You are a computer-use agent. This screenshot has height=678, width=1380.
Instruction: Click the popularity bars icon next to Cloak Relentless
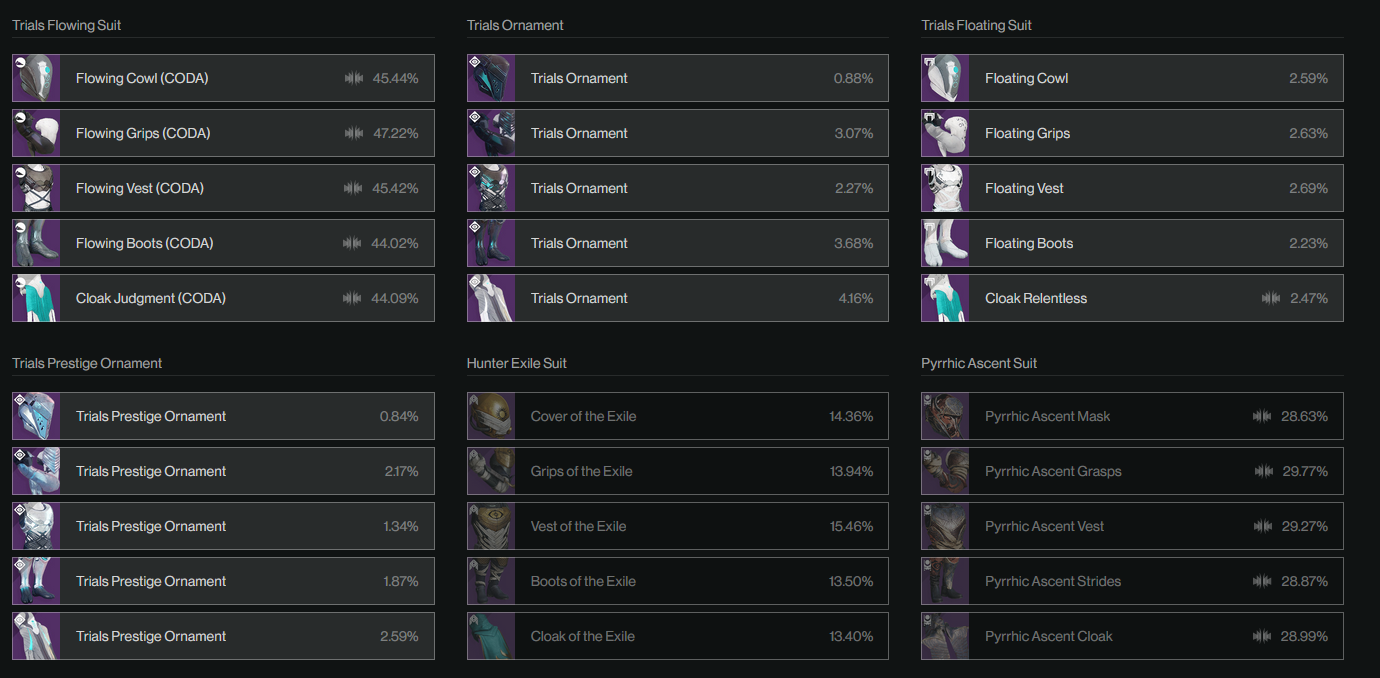(1271, 298)
